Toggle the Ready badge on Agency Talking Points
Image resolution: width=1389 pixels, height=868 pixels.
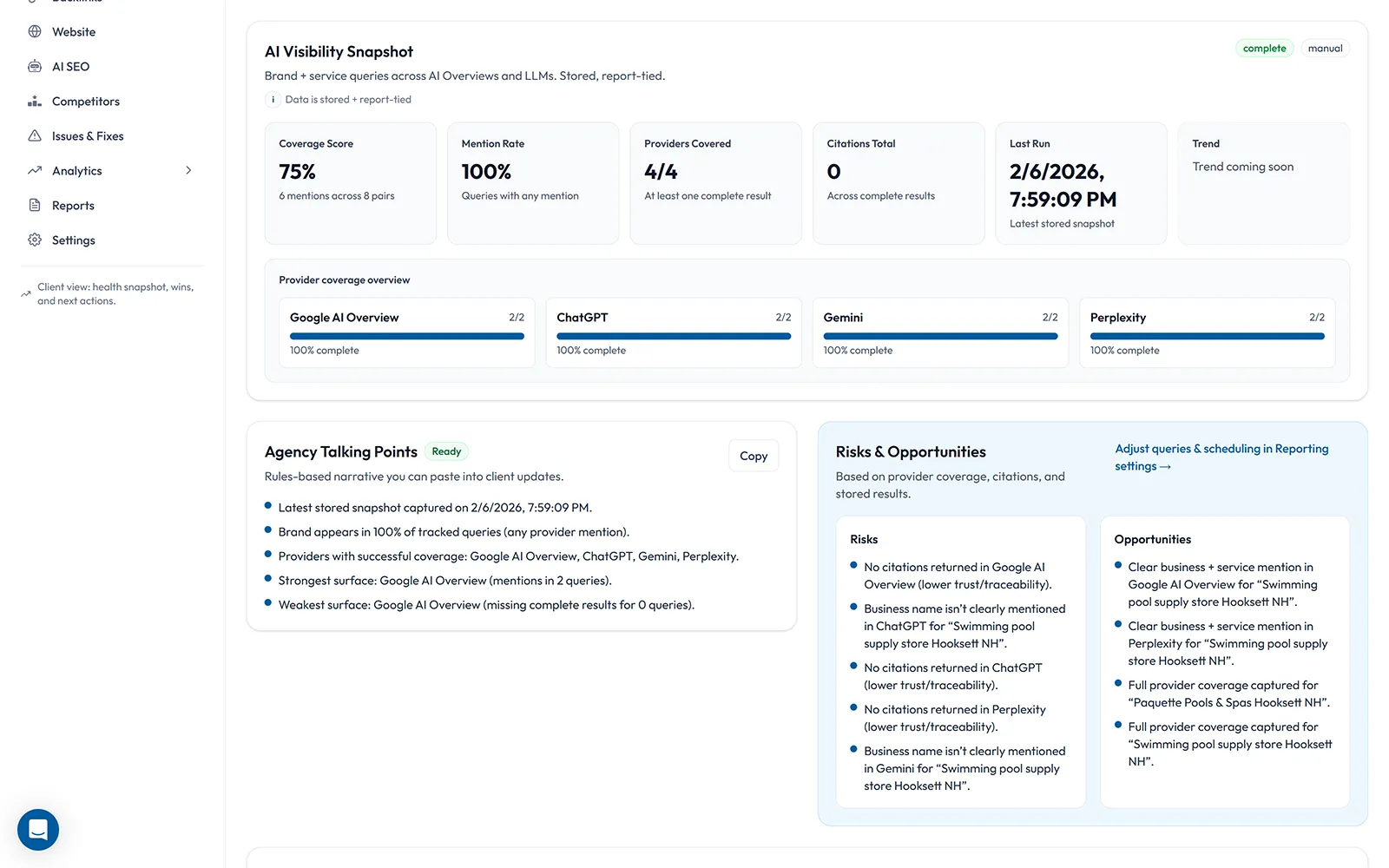[x=446, y=450]
